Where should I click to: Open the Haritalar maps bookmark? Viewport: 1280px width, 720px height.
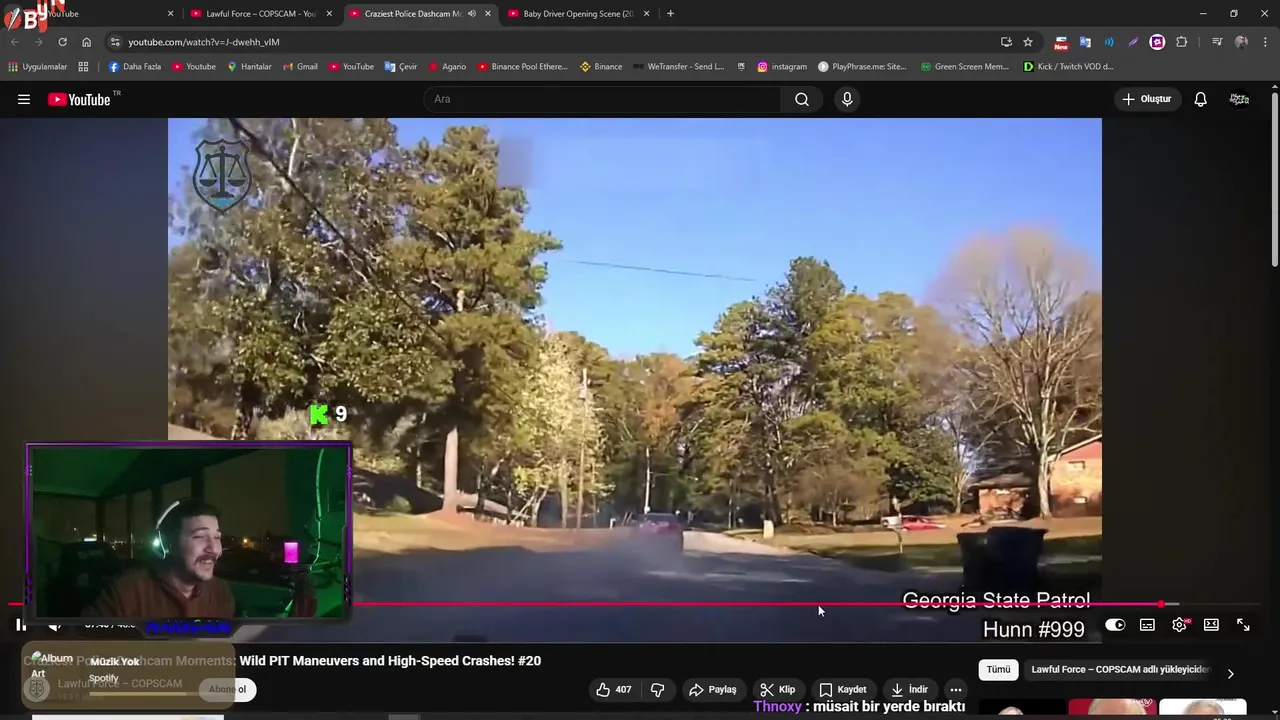(x=249, y=67)
